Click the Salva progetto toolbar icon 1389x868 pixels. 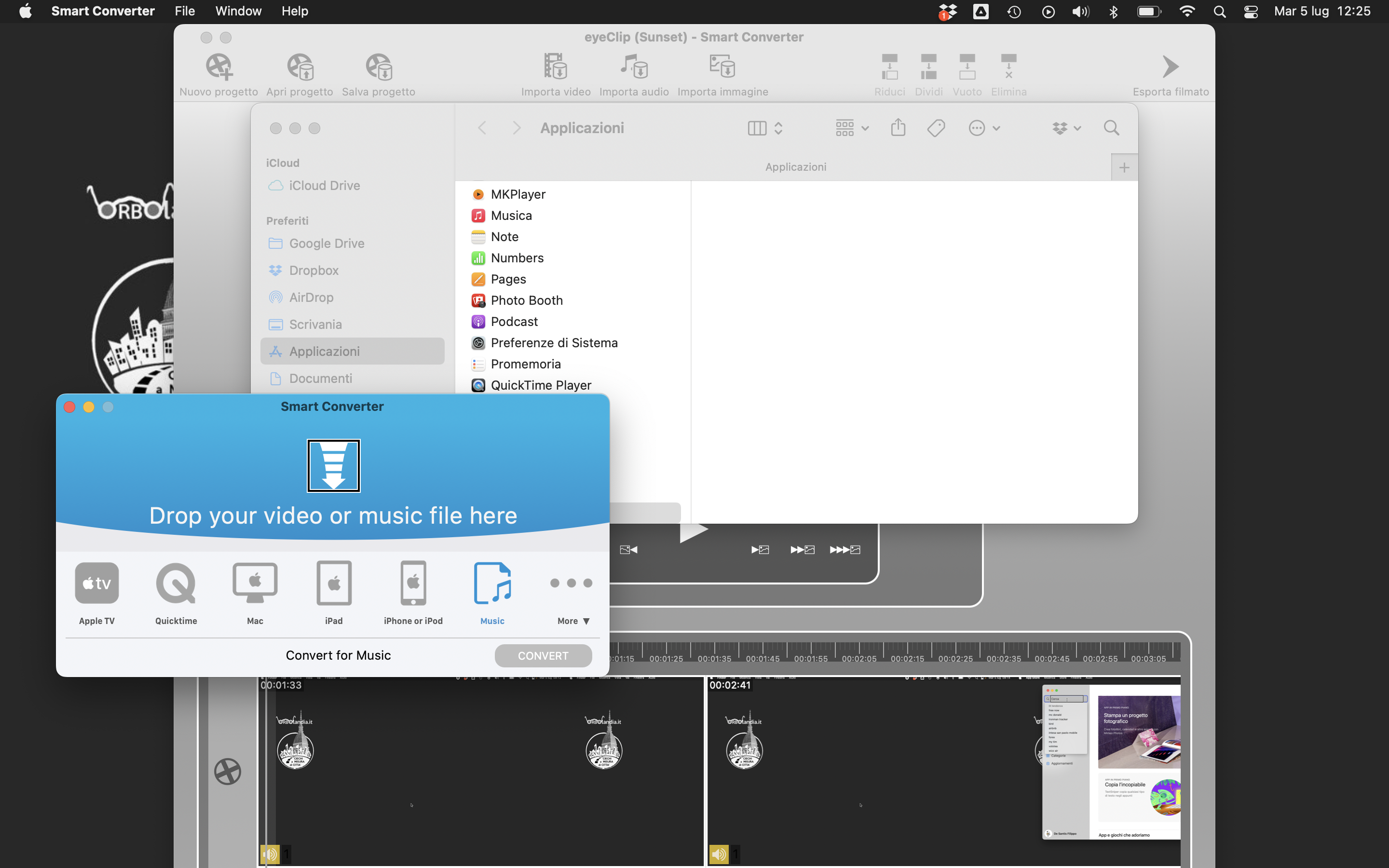click(378, 67)
